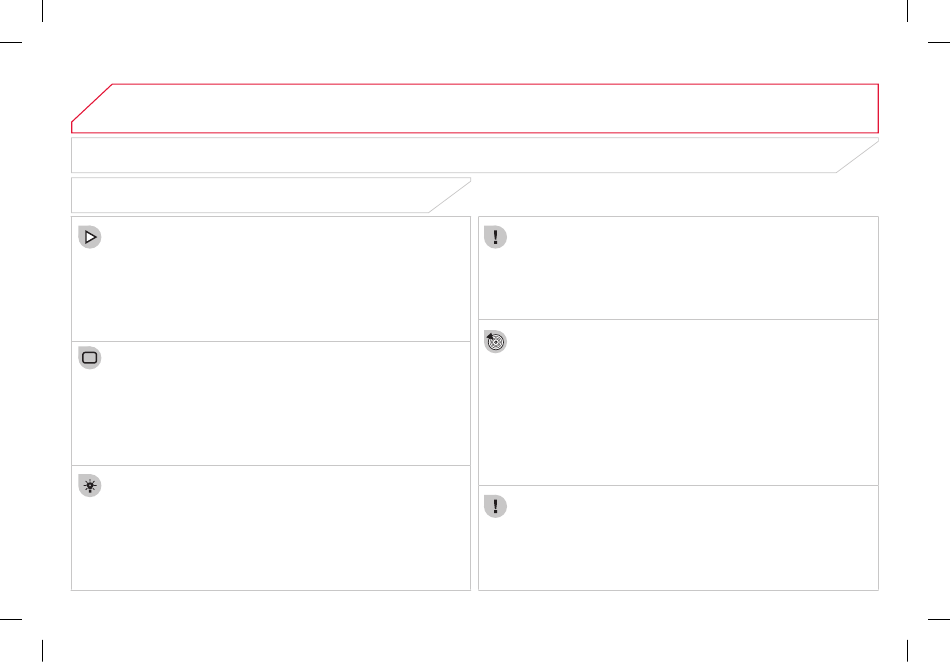Click the slanted right end of the shorter gray bar

(450, 195)
